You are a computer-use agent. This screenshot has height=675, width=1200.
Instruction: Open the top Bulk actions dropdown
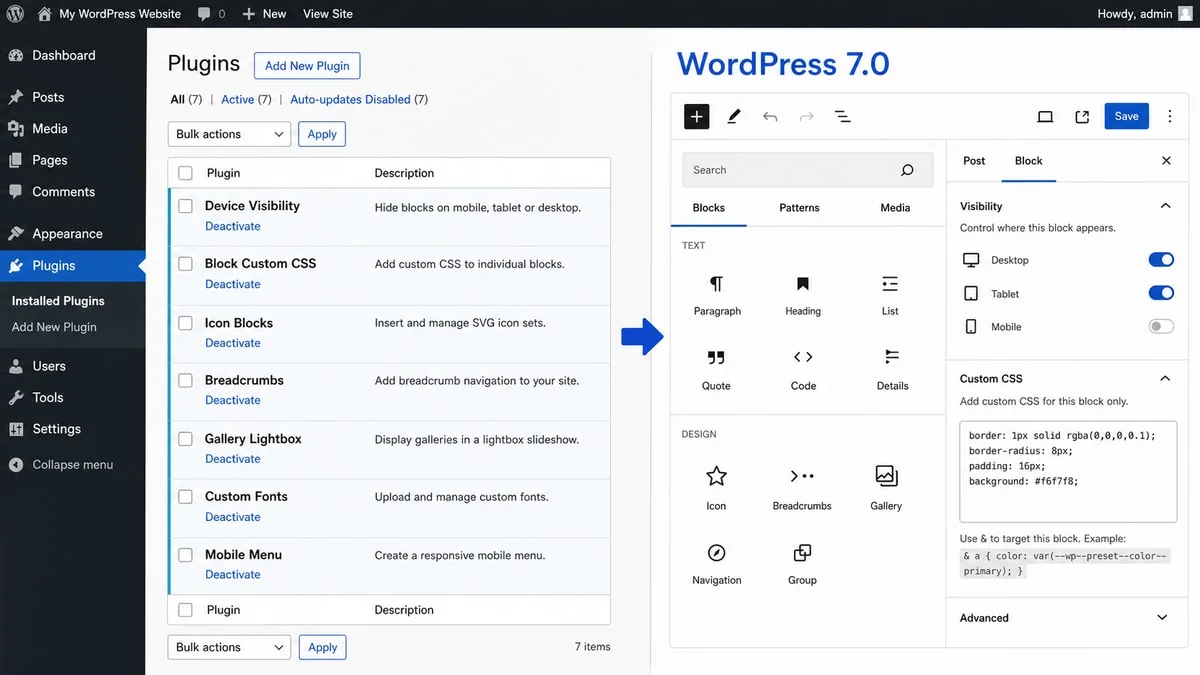tap(229, 134)
